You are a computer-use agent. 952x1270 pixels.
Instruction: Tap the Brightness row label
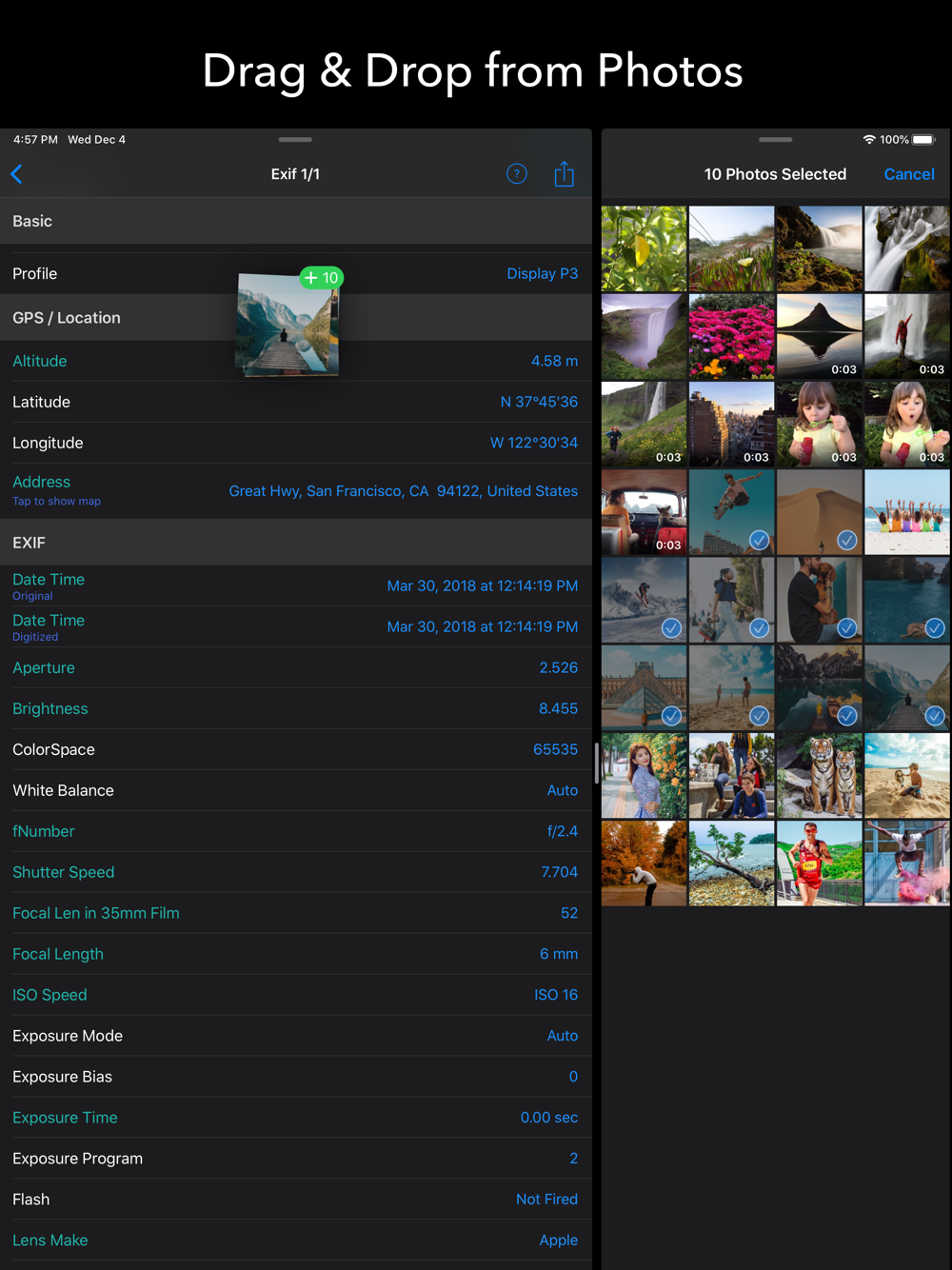(50, 708)
